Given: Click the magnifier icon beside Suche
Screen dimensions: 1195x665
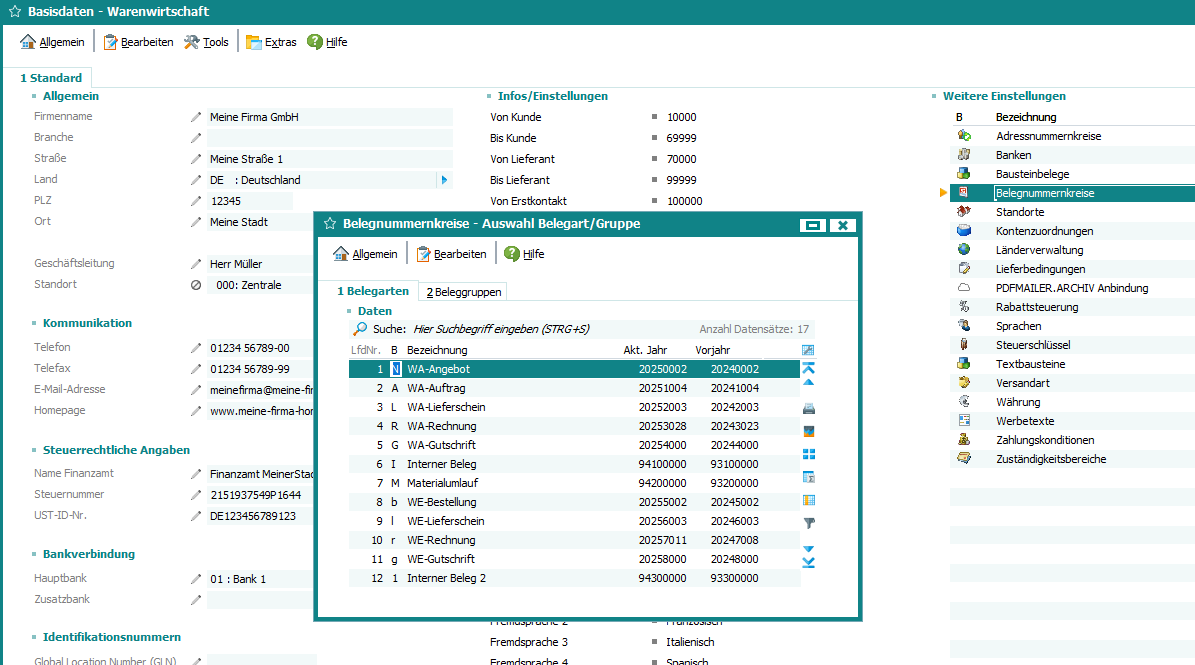Looking at the screenshot, I should pos(360,328).
